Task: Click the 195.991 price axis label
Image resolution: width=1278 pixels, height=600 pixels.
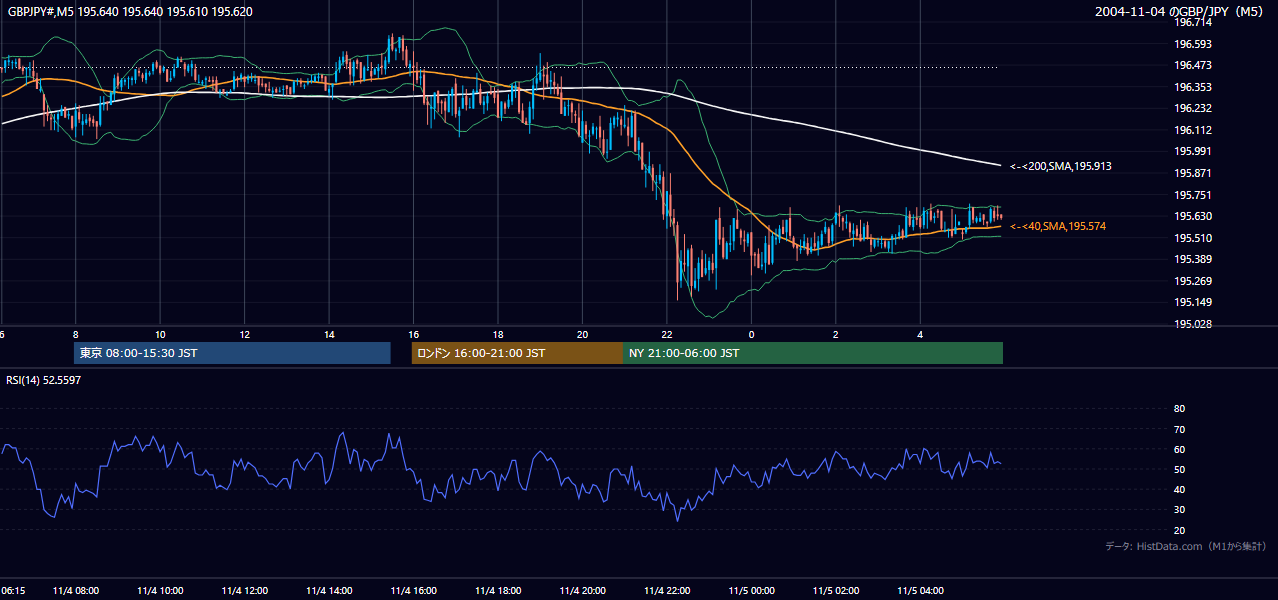Action: pyautogui.click(x=1193, y=151)
